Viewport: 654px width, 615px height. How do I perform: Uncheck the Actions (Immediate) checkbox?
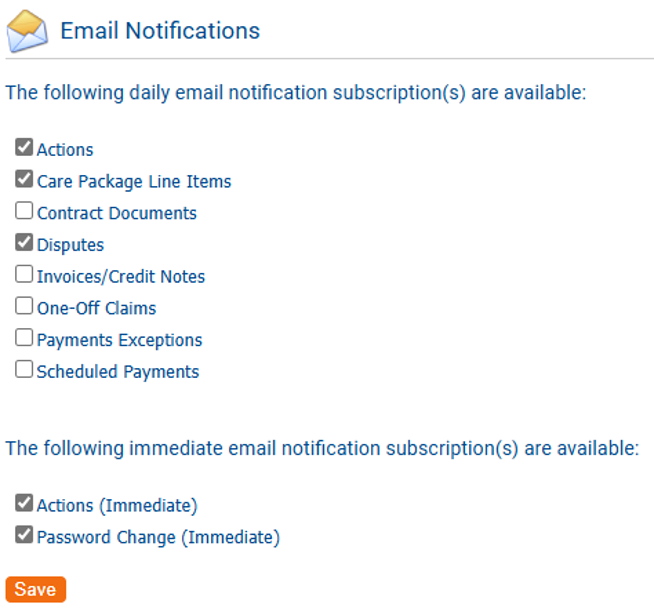(x=24, y=504)
